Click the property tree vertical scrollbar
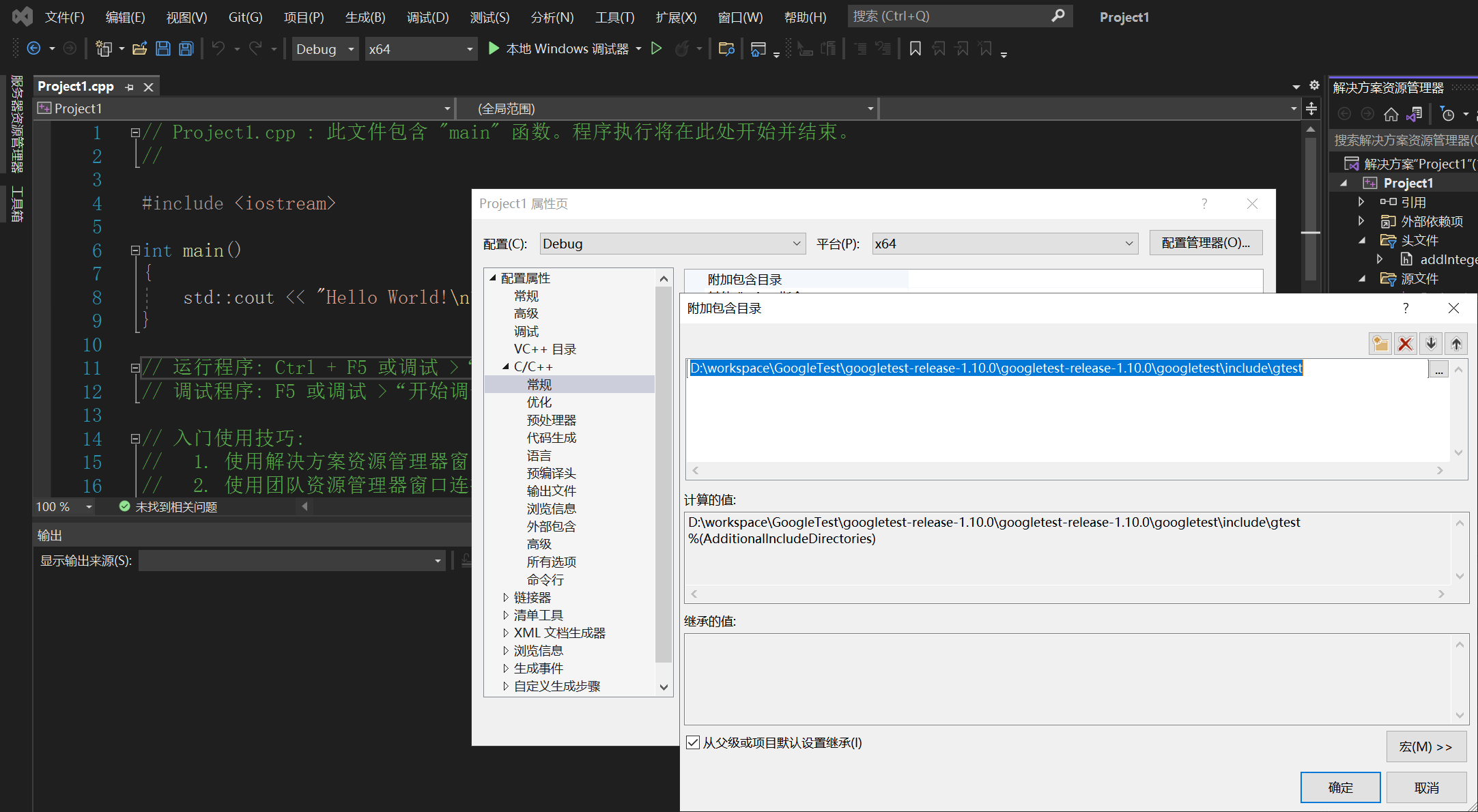1478x812 pixels. [664, 474]
